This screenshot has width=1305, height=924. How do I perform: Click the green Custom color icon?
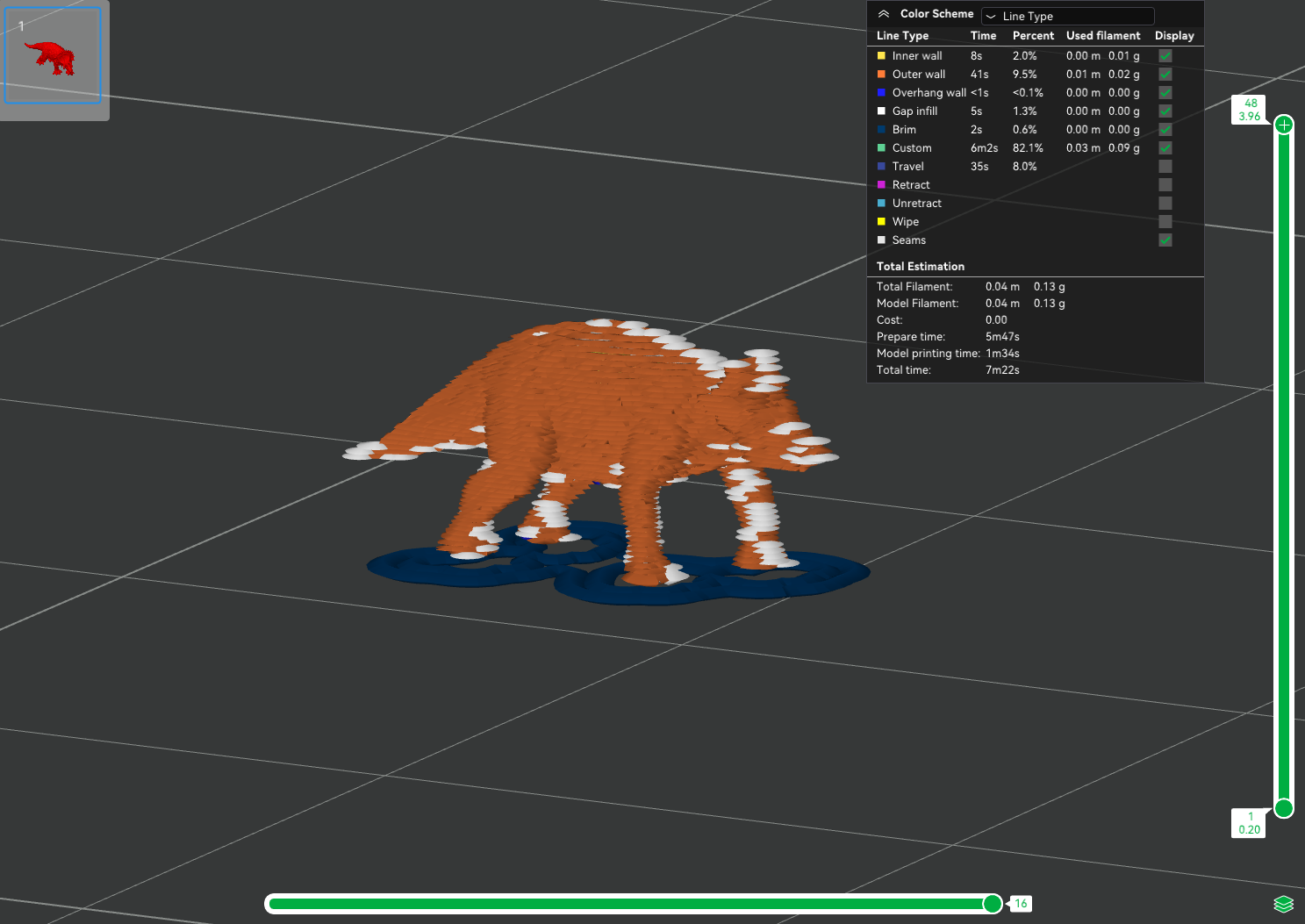(x=881, y=148)
